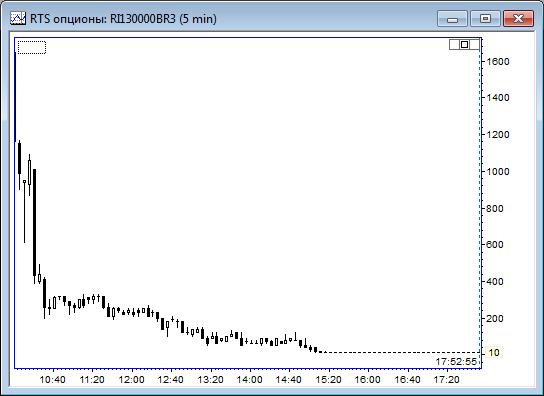Click the 1000 price axis label
This screenshot has width=544, height=396.
(x=498, y=171)
